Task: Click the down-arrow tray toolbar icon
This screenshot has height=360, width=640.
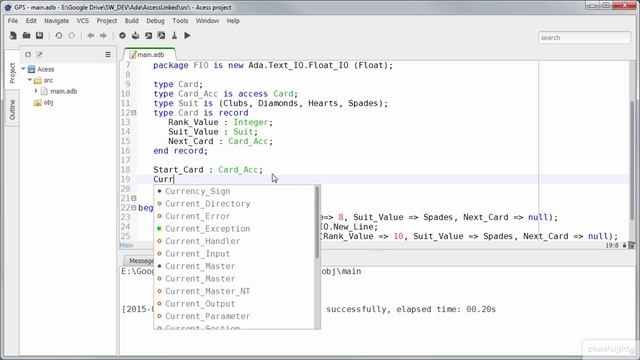Action: pos(136,36)
